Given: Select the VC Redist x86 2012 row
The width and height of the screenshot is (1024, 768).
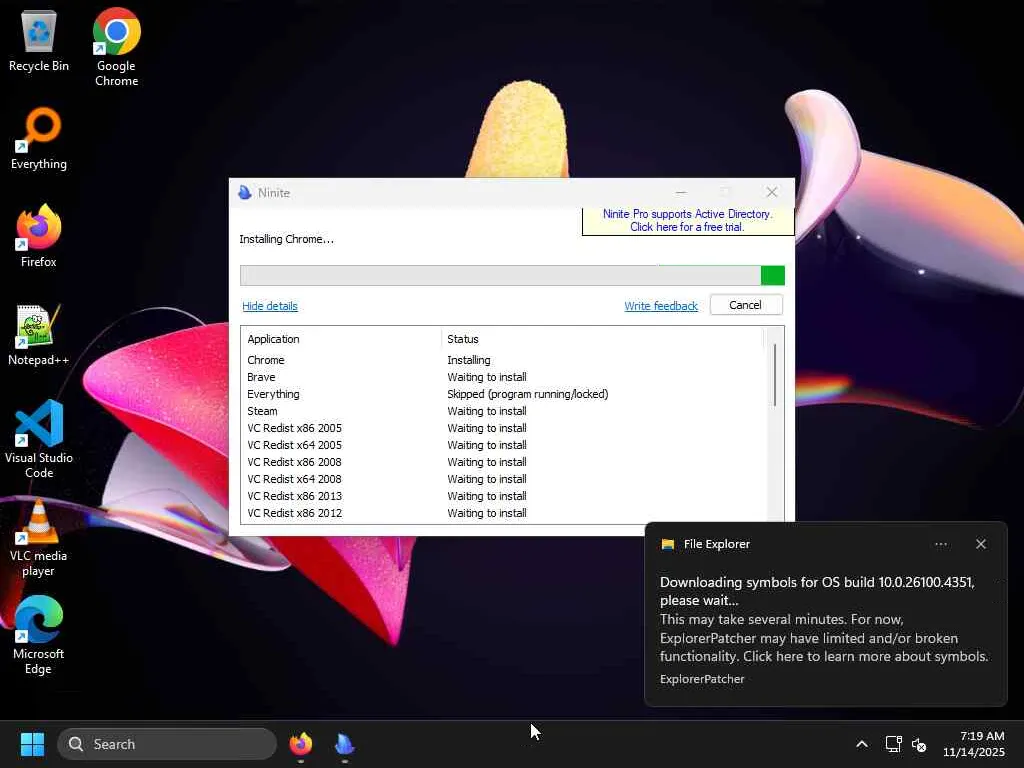Looking at the screenshot, I should click(x=503, y=513).
